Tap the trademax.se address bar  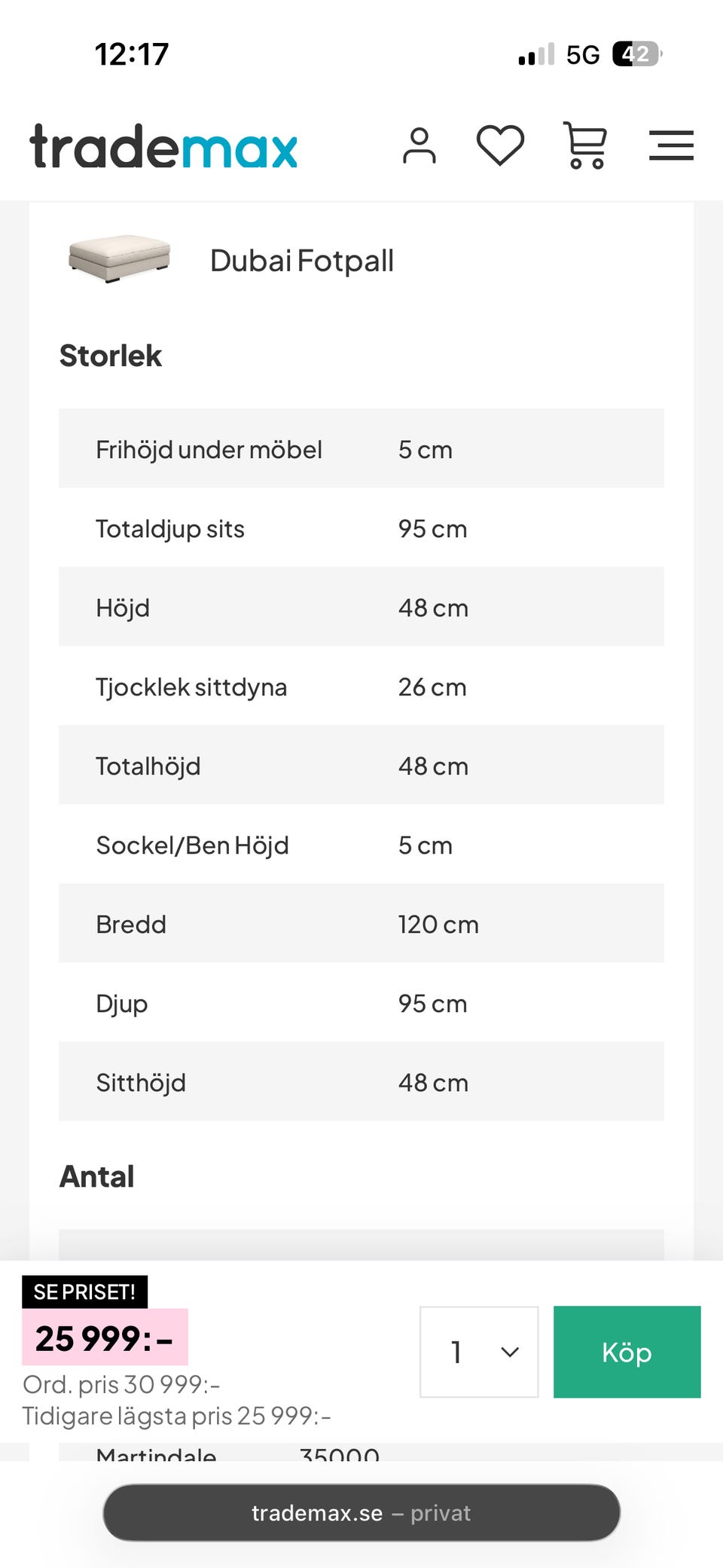[361, 1513]
